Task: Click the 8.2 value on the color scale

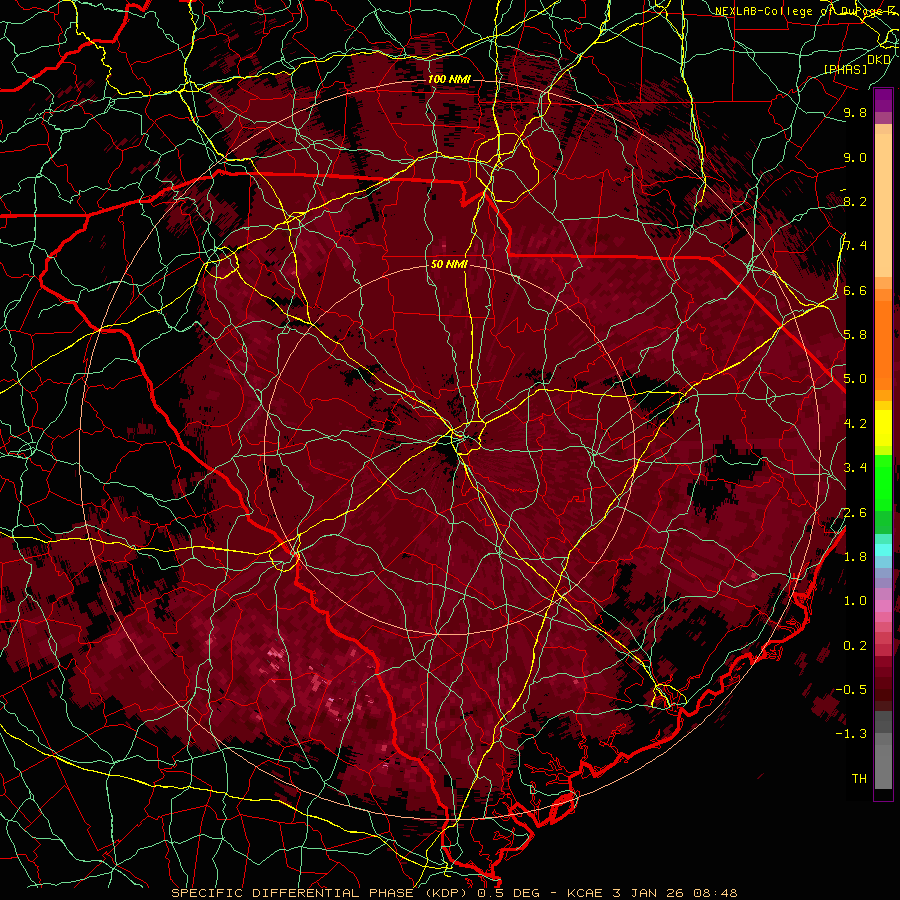Action: (855, 201)
